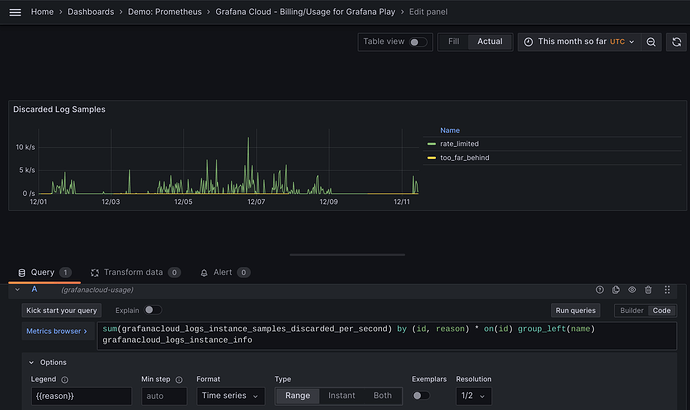Screen dimensions: 690x410
Task: Click the rate_limited legend color swatch
Action: (431, 143)
